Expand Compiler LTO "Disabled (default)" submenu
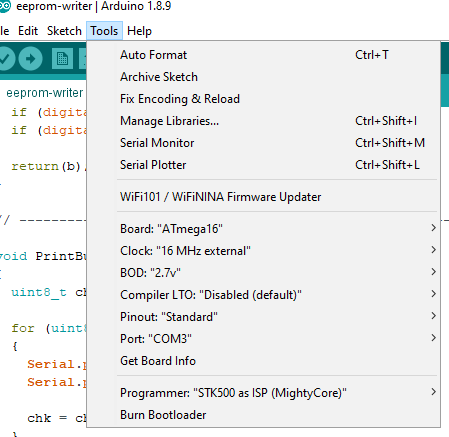 [x=263, y=295]
